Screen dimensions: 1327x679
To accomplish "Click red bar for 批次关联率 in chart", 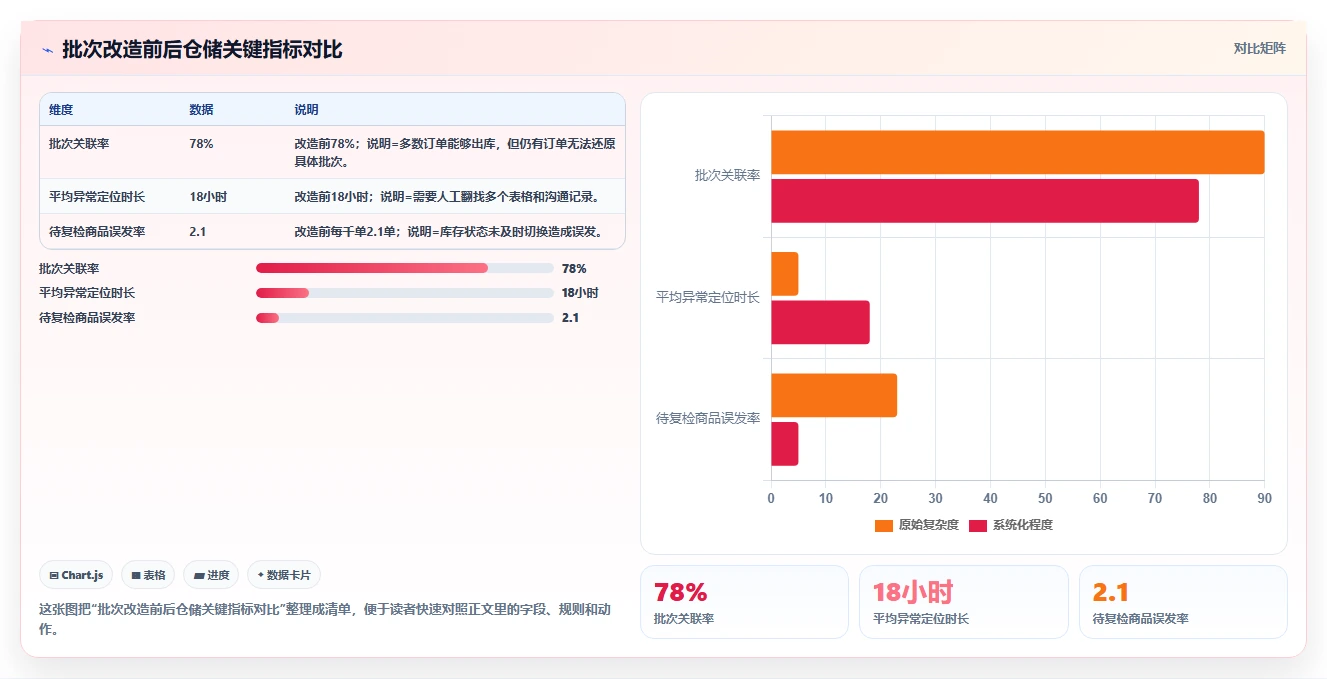I will click(984, 201).
